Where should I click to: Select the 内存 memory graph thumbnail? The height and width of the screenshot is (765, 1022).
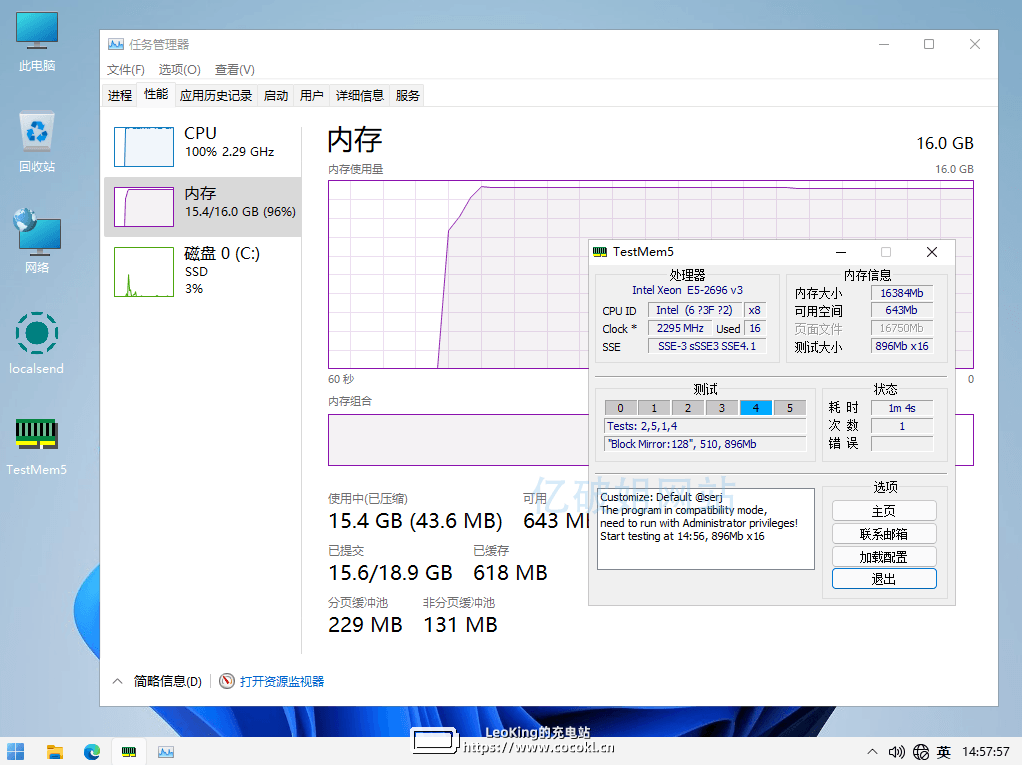[x=144, y=207]
